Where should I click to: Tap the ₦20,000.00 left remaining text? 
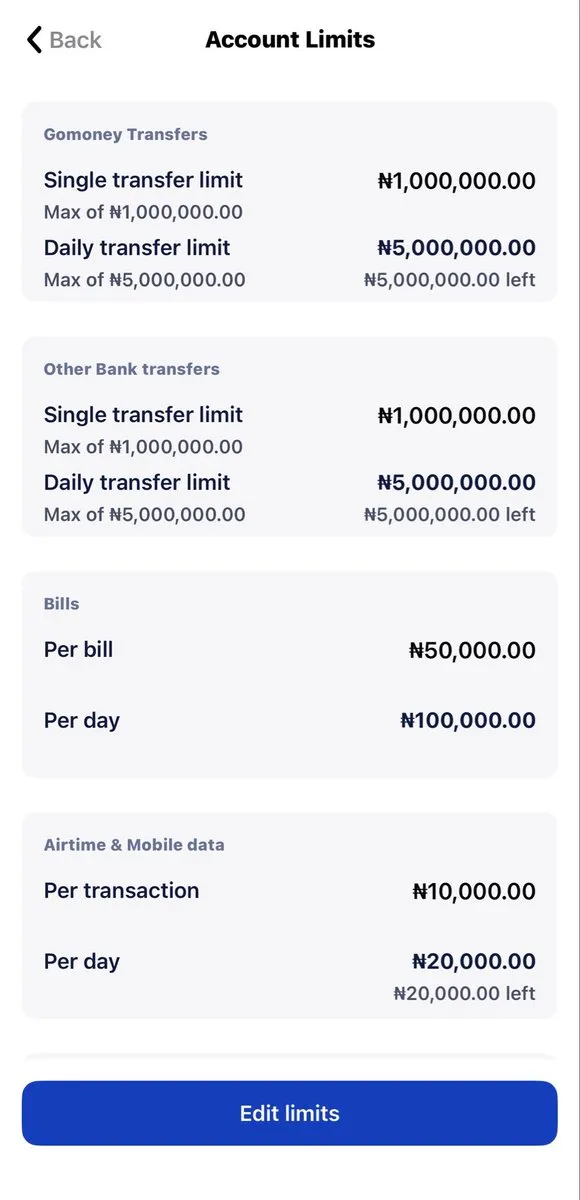[465, 994]
